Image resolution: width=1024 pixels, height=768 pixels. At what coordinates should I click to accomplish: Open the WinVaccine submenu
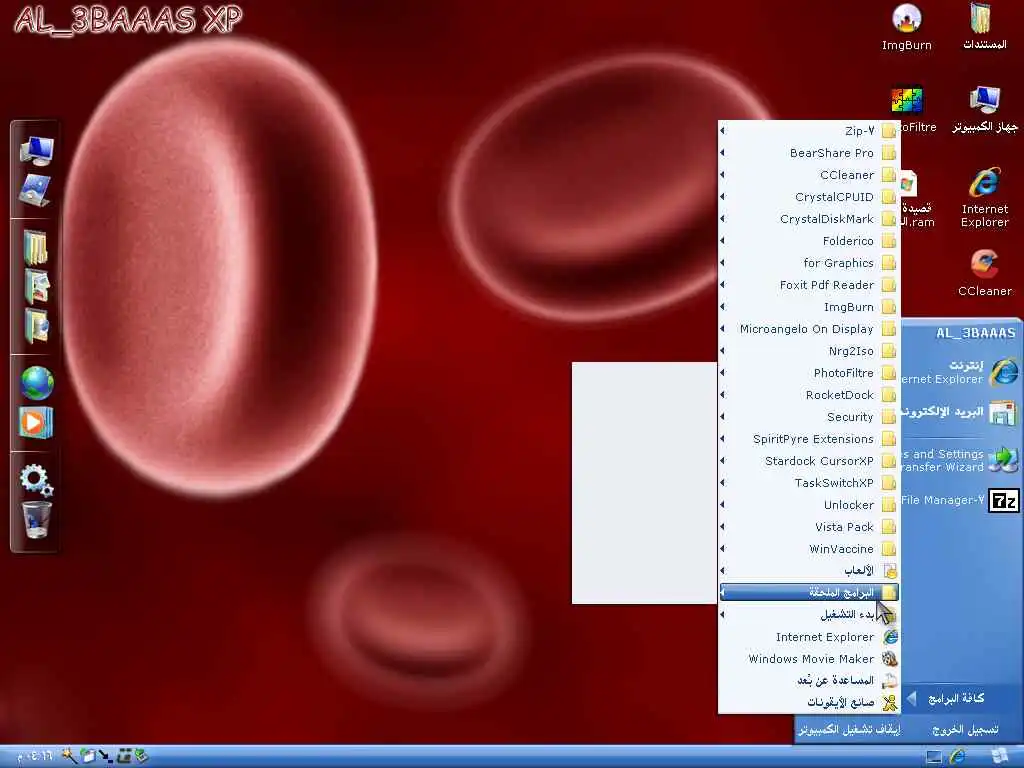pyautogui.click(x=809, y=549)
